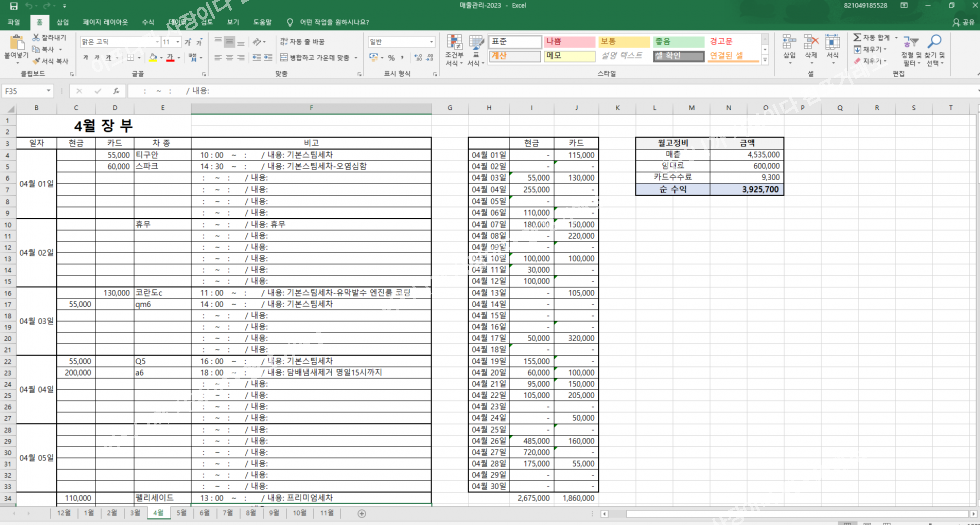The image size is (980, 525).
Task: Click the AutoSum (자동 합계) sigma icon
Action: tap(856, 37)
